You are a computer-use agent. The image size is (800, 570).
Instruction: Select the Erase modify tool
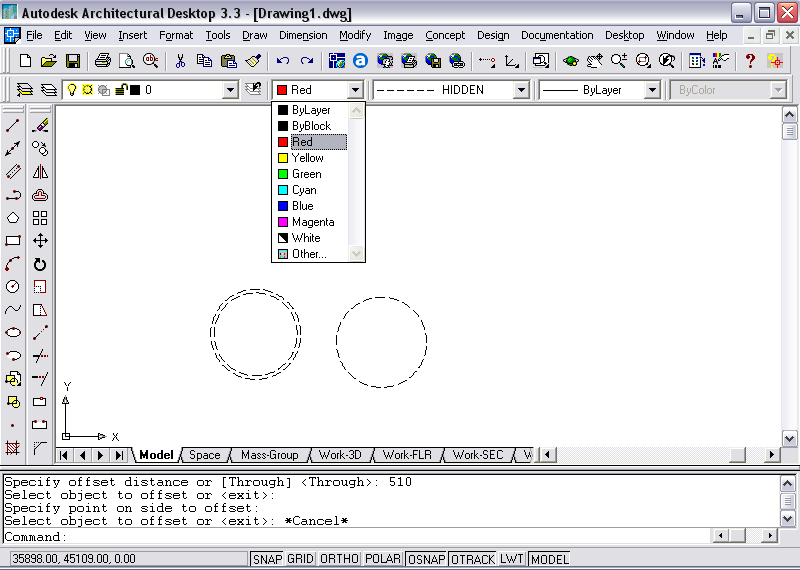click(40, 125)
